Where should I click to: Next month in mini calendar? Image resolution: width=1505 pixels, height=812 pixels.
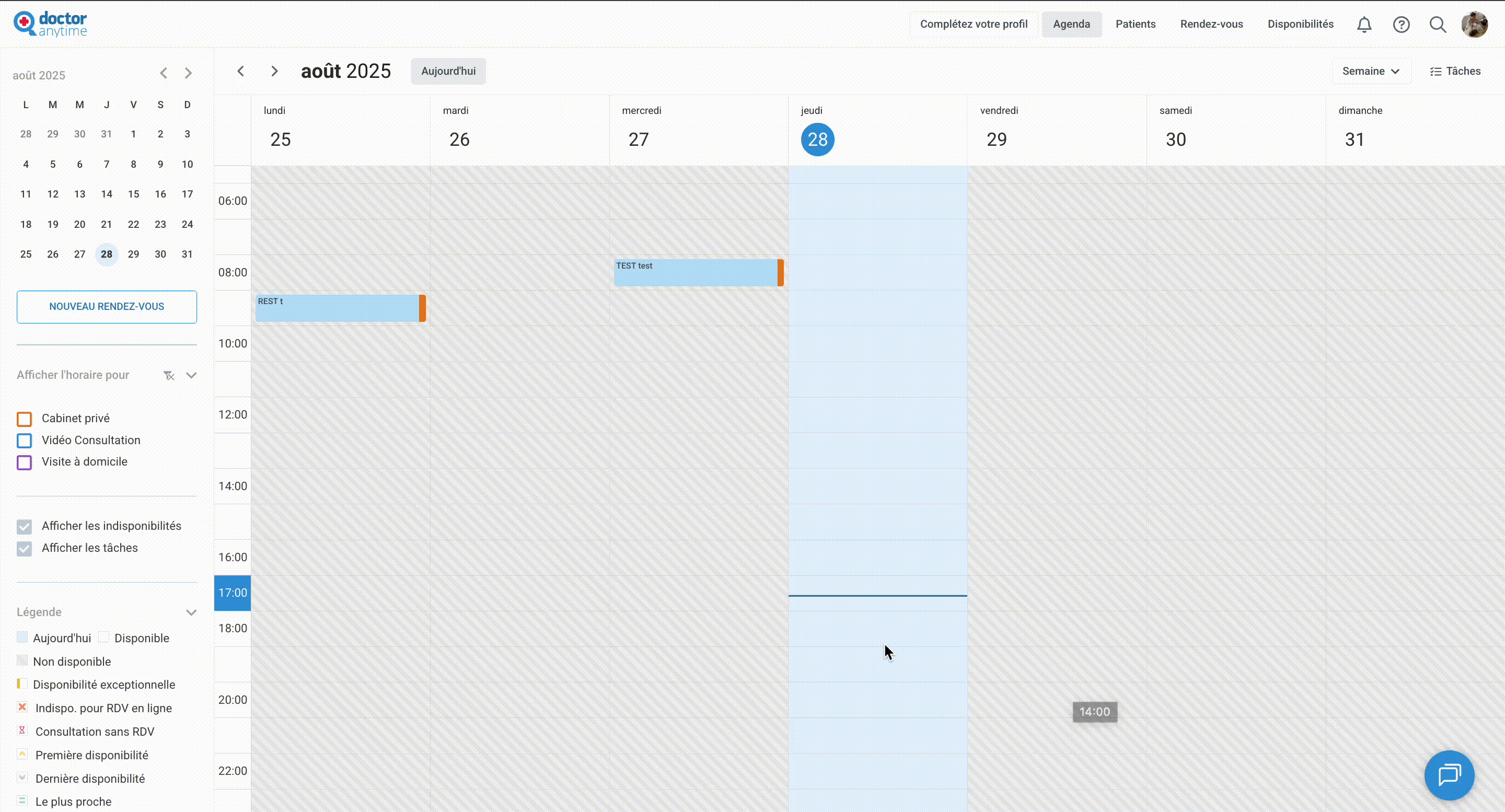pyautogui.click(x=188, y=74)
